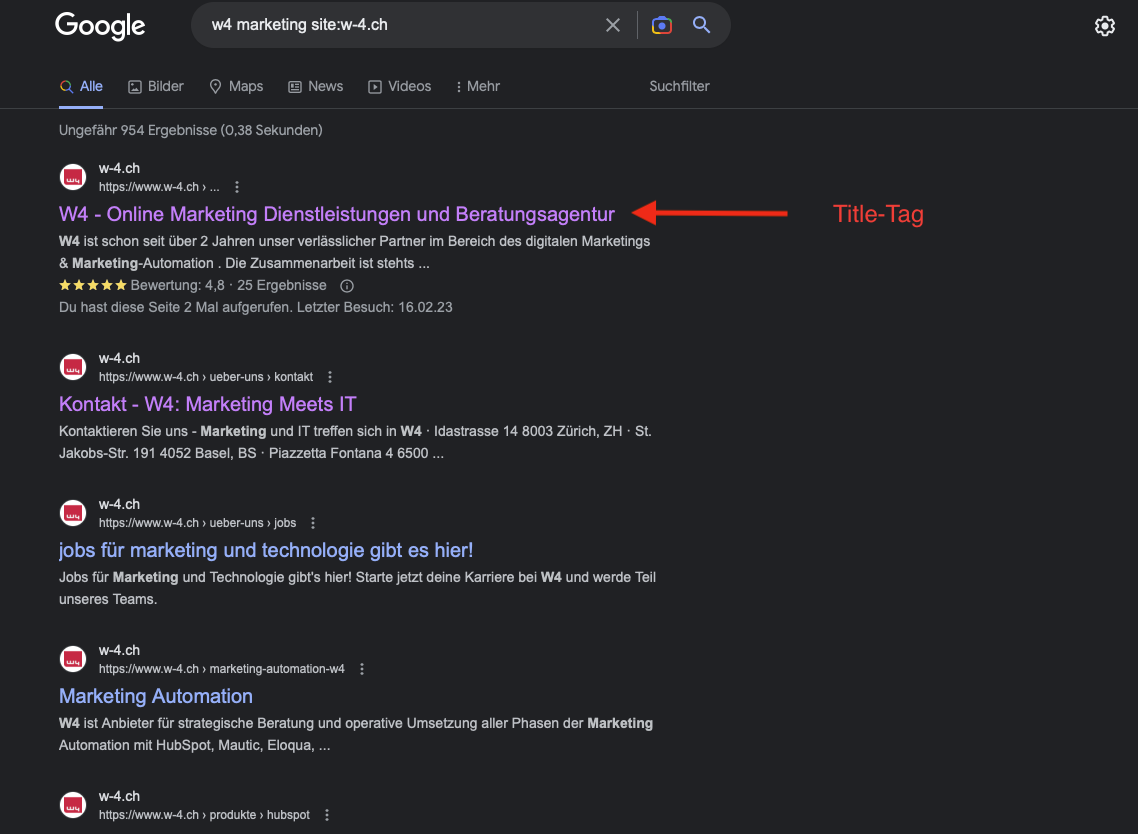The width and height of the screenshot is (1138, 834).
Task: Click snippet starting 'W4 ist Anbieter für strategische Beratung'
Action: pos(356,734)
